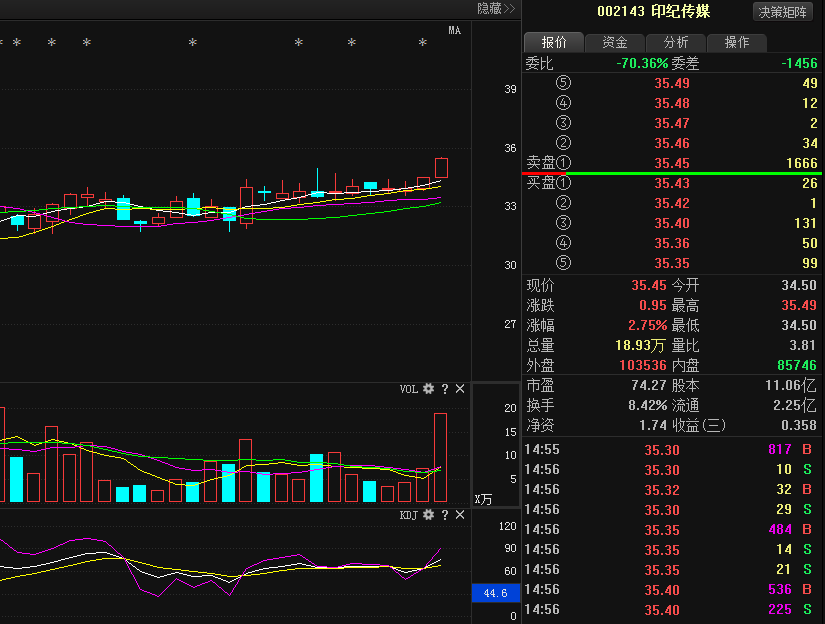825x624 pixels.
Task: Select sell level ③ price 35.47
Action: (x=672, y=123)
